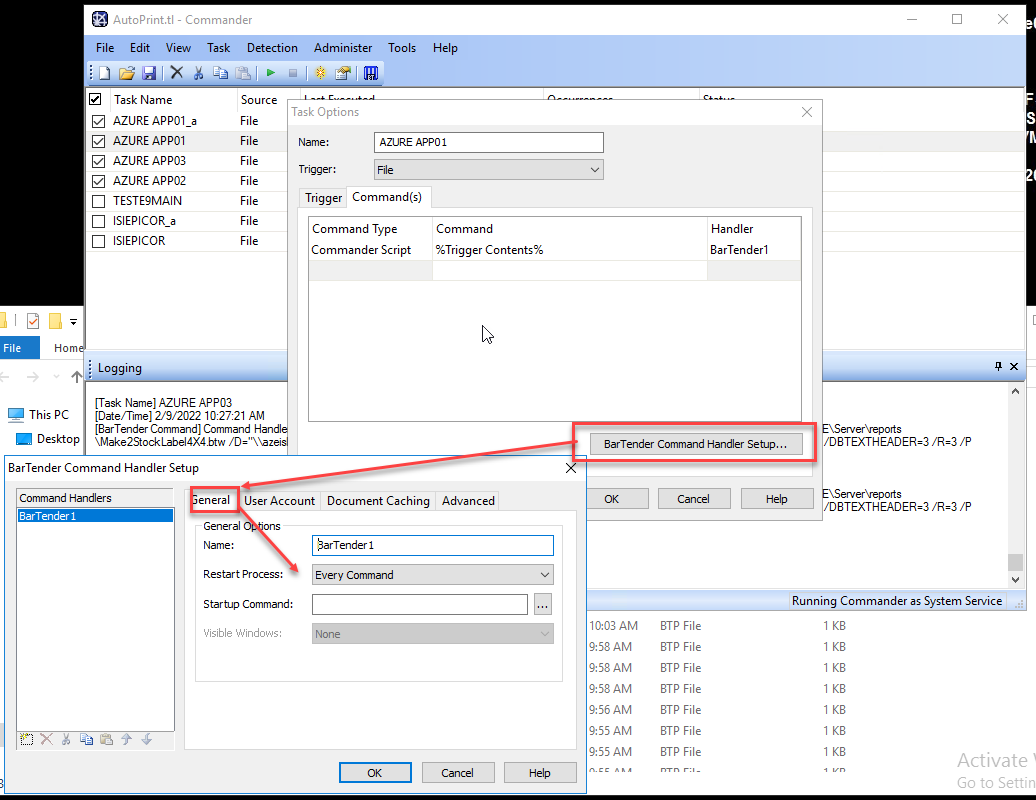
Task: Uncheck the AZURE APP03 task checkbox
Action: pyautogui.click(x=98, y=161)
